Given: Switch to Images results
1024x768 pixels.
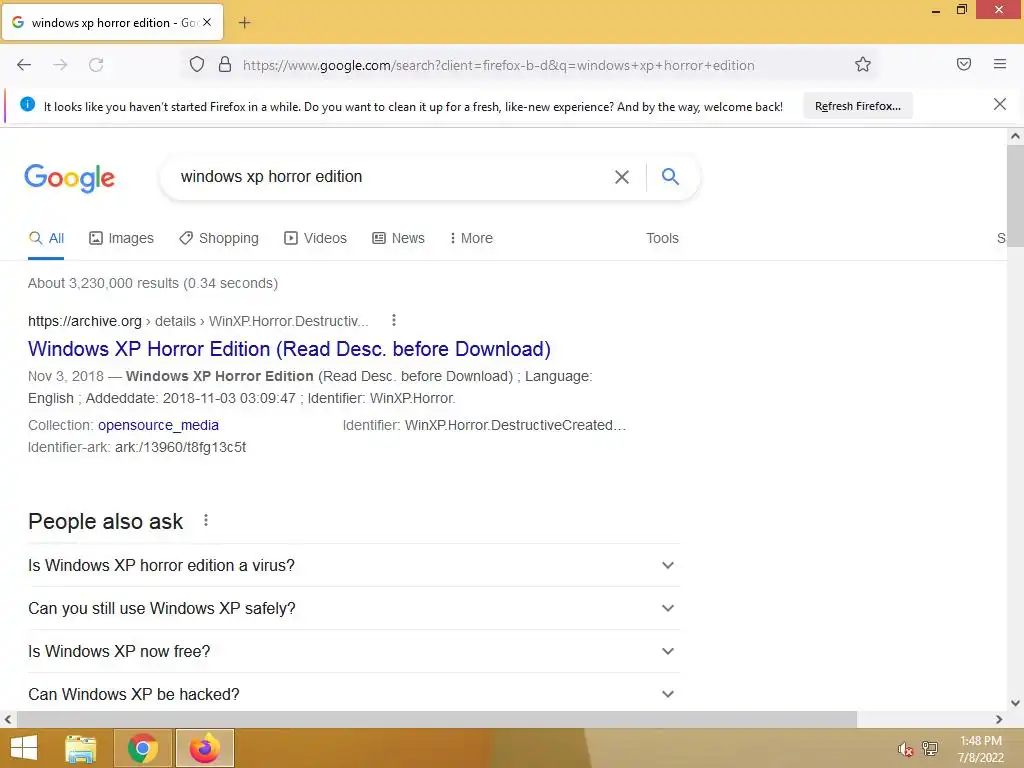Looking at the screenshot, I should (x=121, y=238).
